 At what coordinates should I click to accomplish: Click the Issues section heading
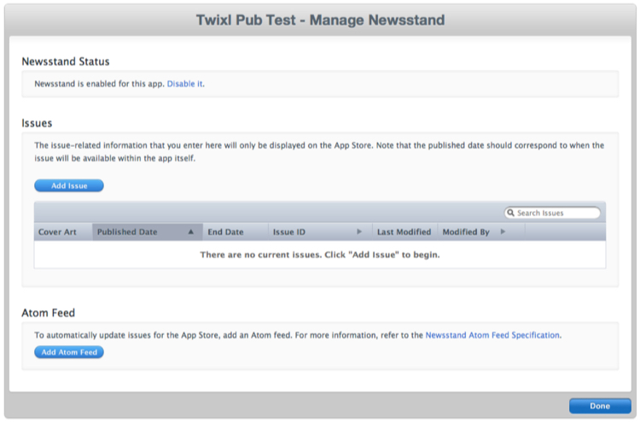[37, 123]
